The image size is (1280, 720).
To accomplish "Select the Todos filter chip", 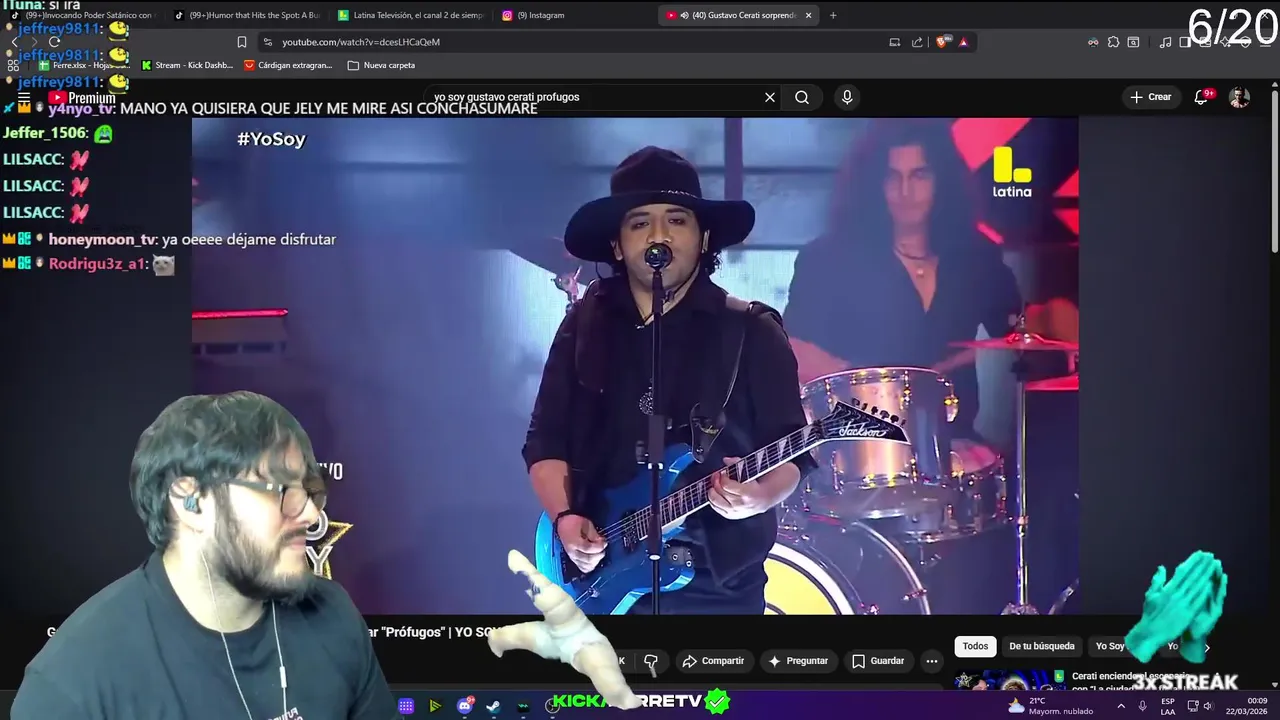I will (x=975, y=646).
